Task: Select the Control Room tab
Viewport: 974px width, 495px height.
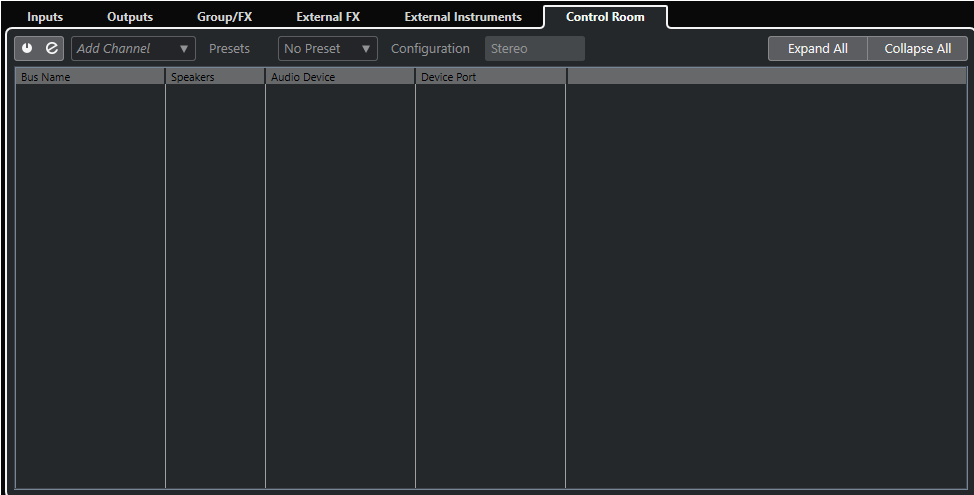Action: pos(605,17)
